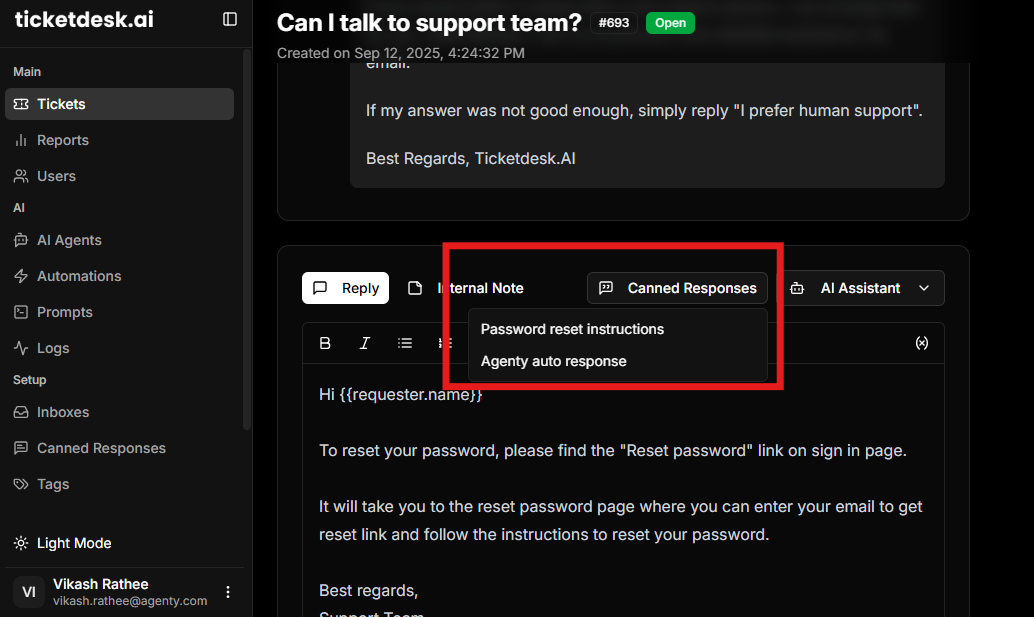Open Inboxes setup page
The height and width of the screenshot is (617, 1034).
pyautogui.click(x=119, y=412)
